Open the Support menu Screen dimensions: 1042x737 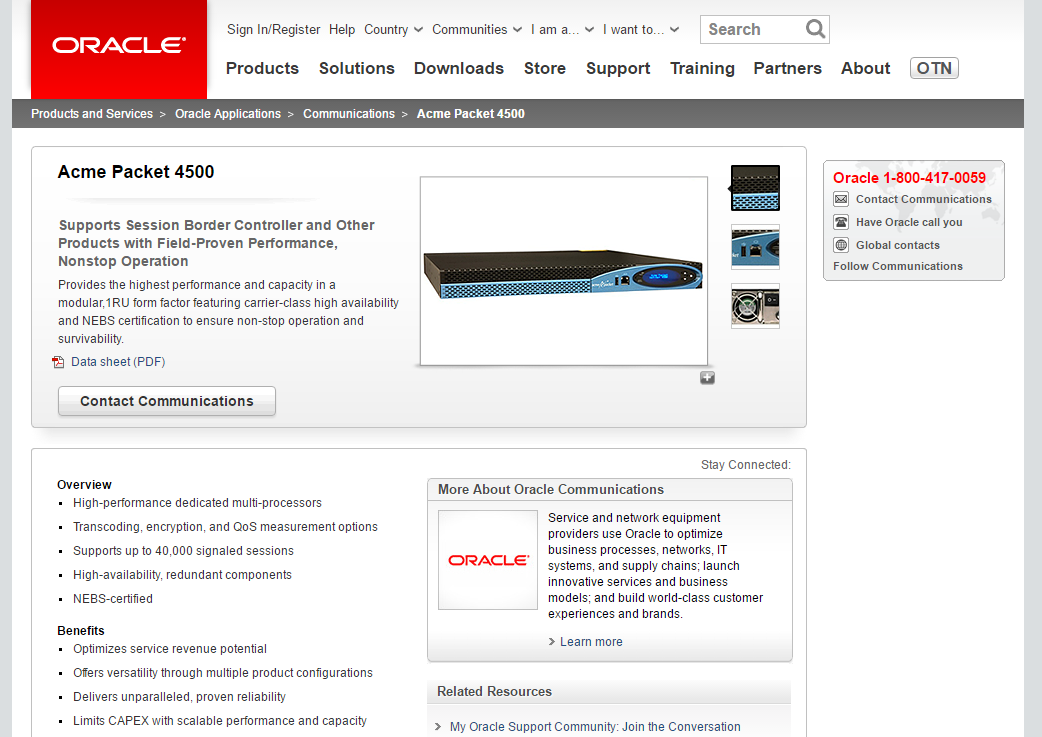point(618,68)
